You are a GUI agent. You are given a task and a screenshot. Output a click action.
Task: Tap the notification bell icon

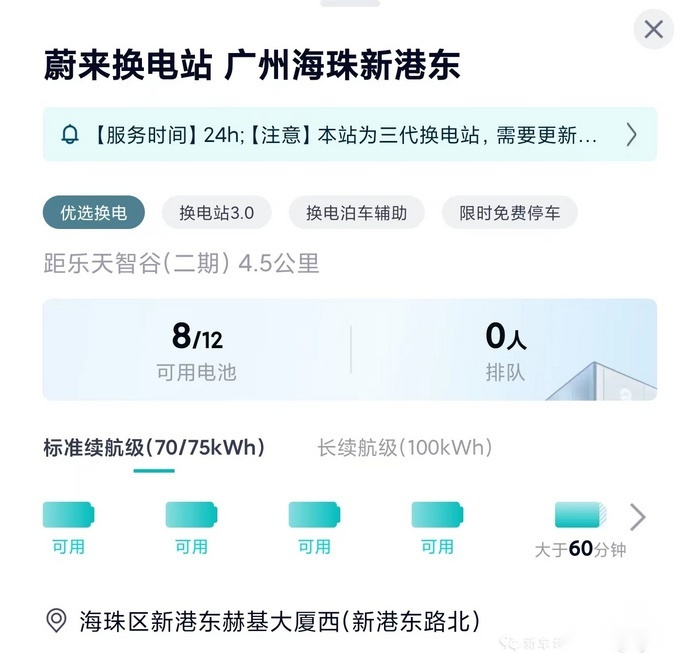[x=70, y=135]
